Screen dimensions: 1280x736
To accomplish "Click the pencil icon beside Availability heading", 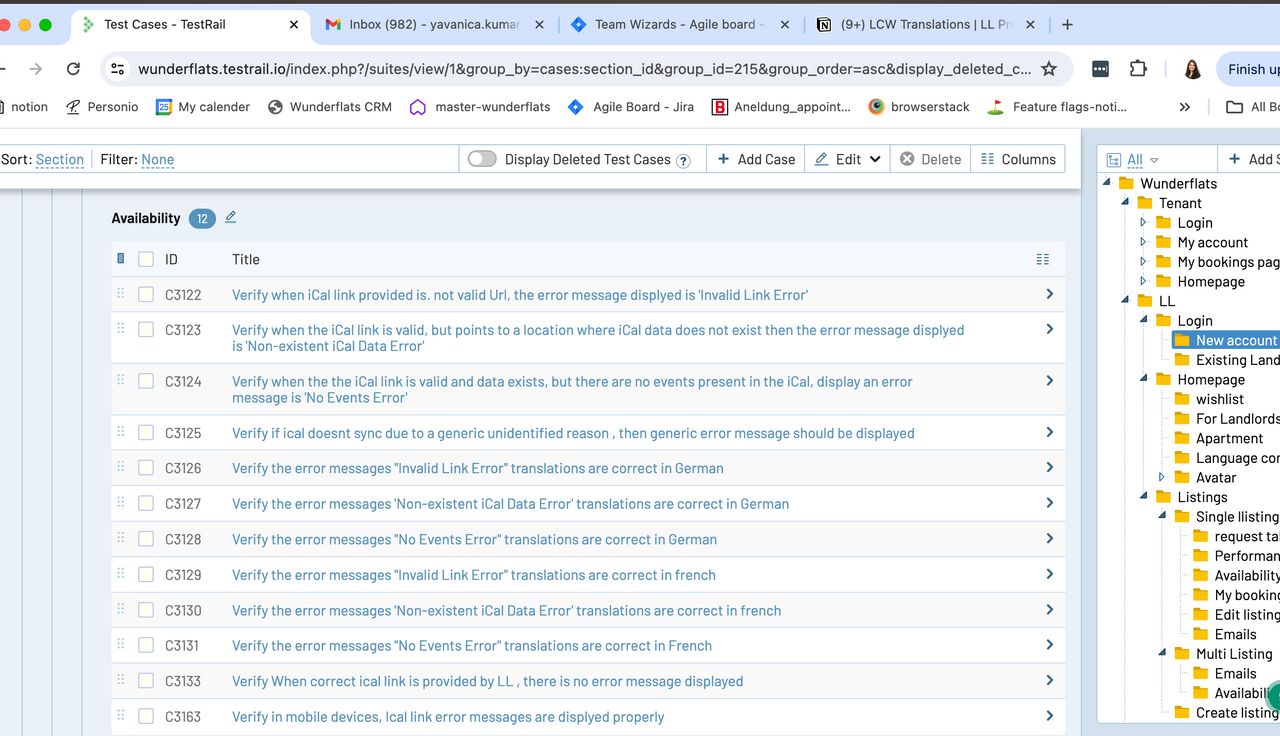I will click(x=231, y=217).
